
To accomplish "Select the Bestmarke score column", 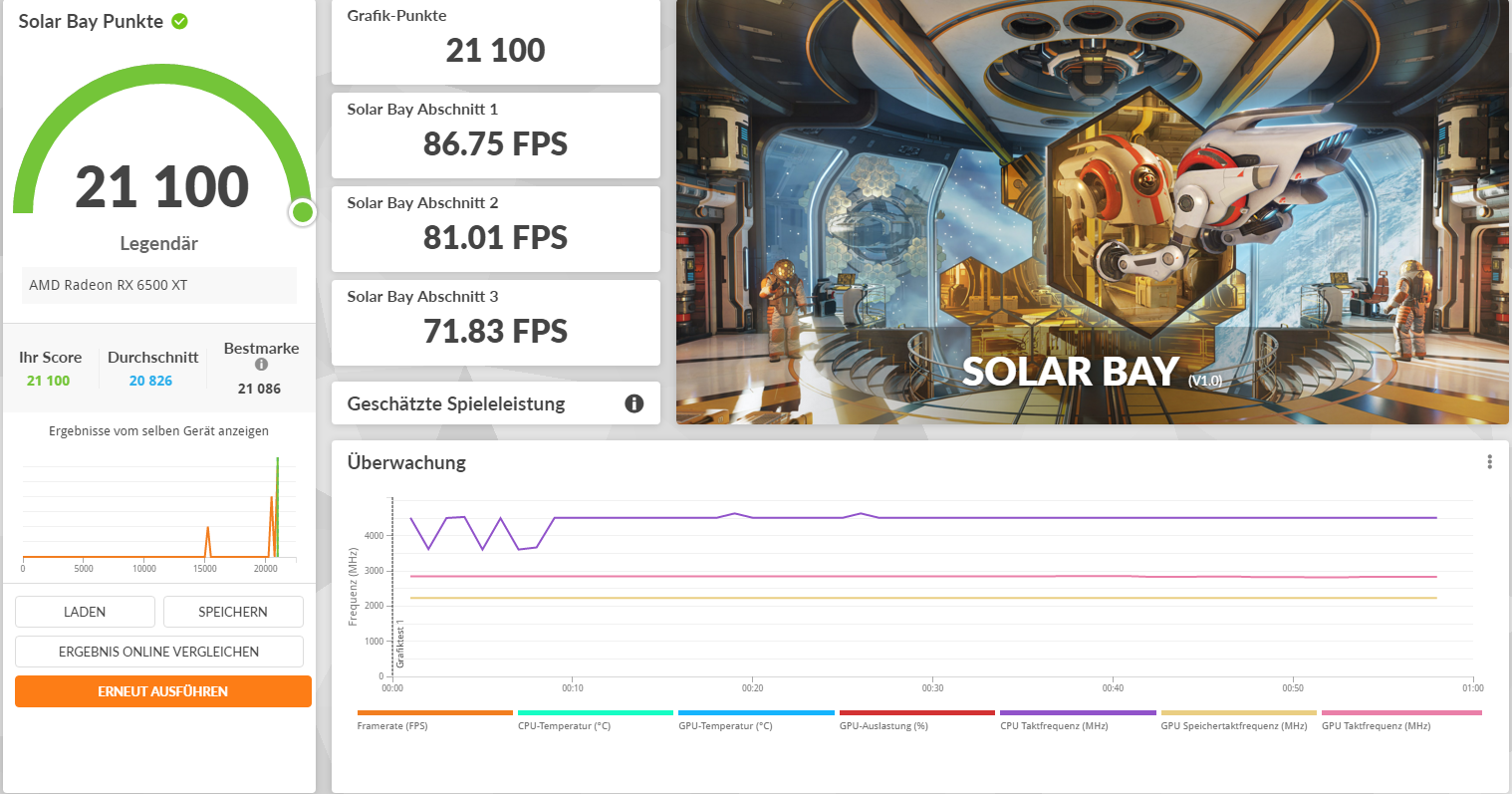I will pyautogui.click(x=260, y=369).
